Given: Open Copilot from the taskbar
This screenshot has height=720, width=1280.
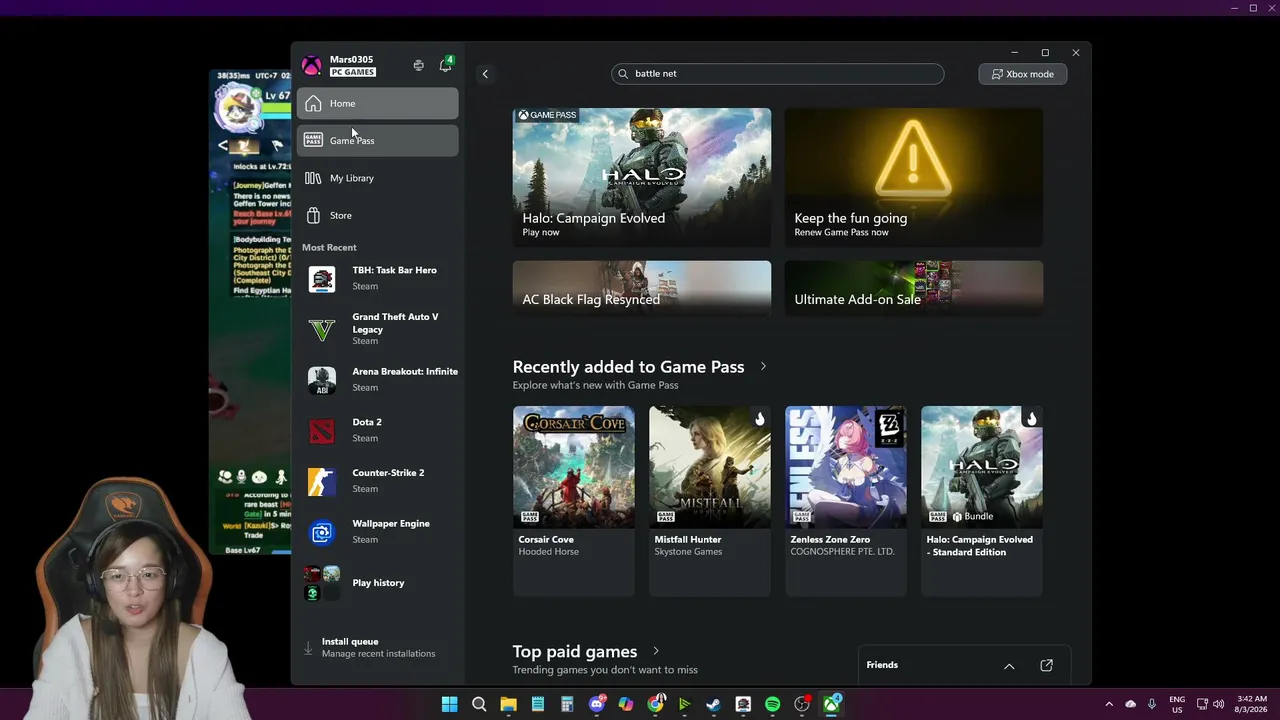Looking at the screenshot, I should 626,704.
